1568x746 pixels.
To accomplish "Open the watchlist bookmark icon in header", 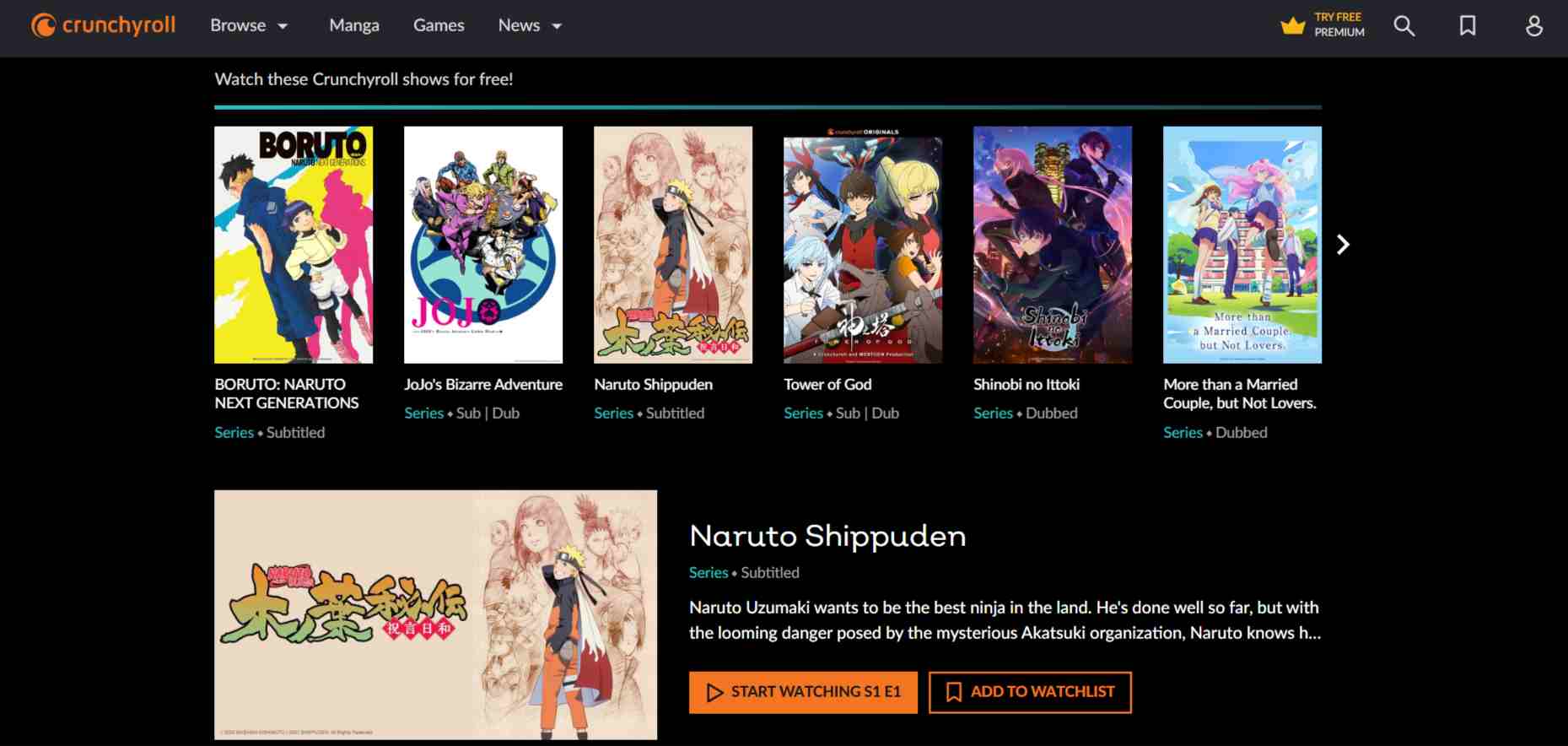I will click(1468, 26).
